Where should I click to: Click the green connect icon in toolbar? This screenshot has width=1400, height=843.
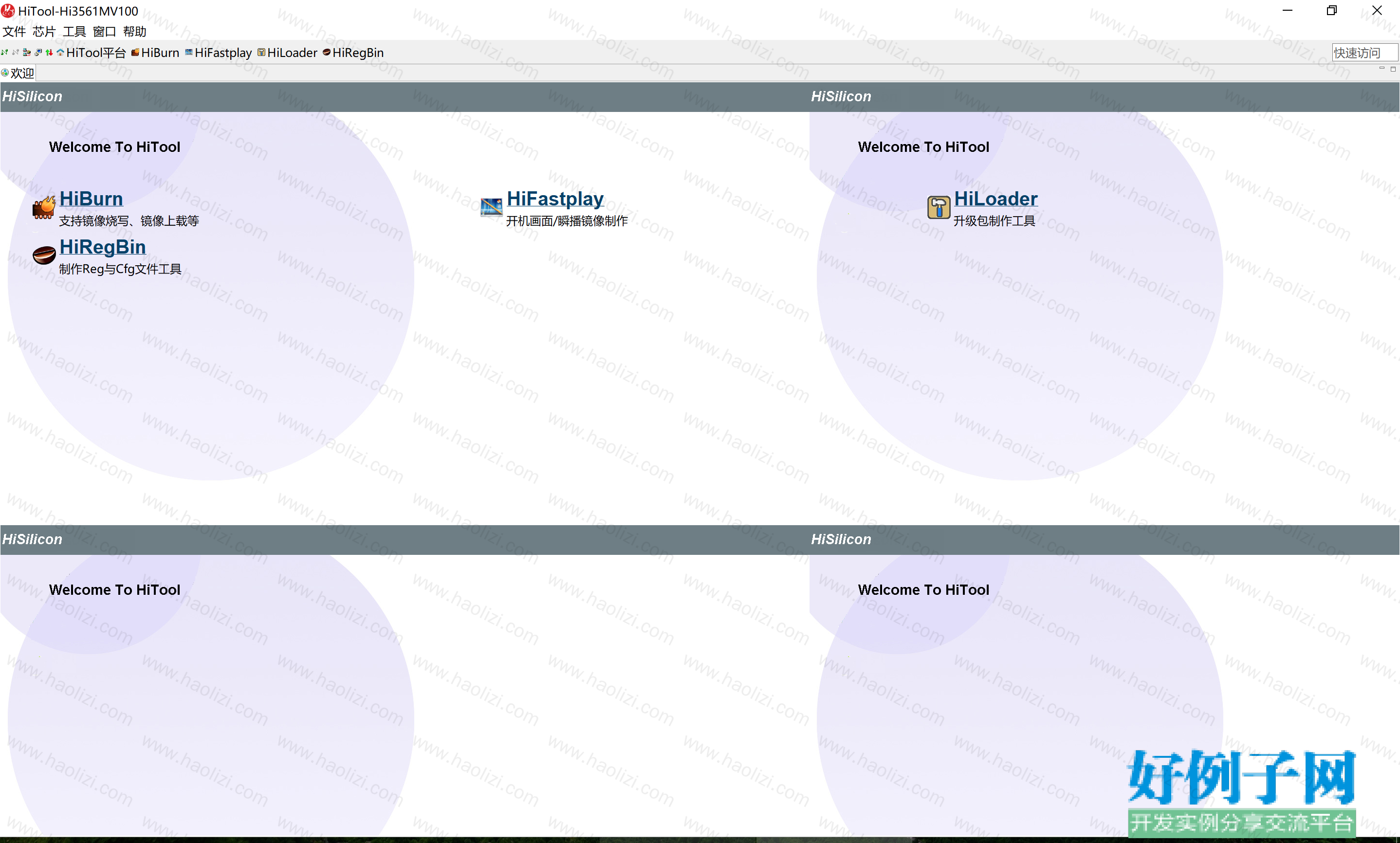coord(4,52)
